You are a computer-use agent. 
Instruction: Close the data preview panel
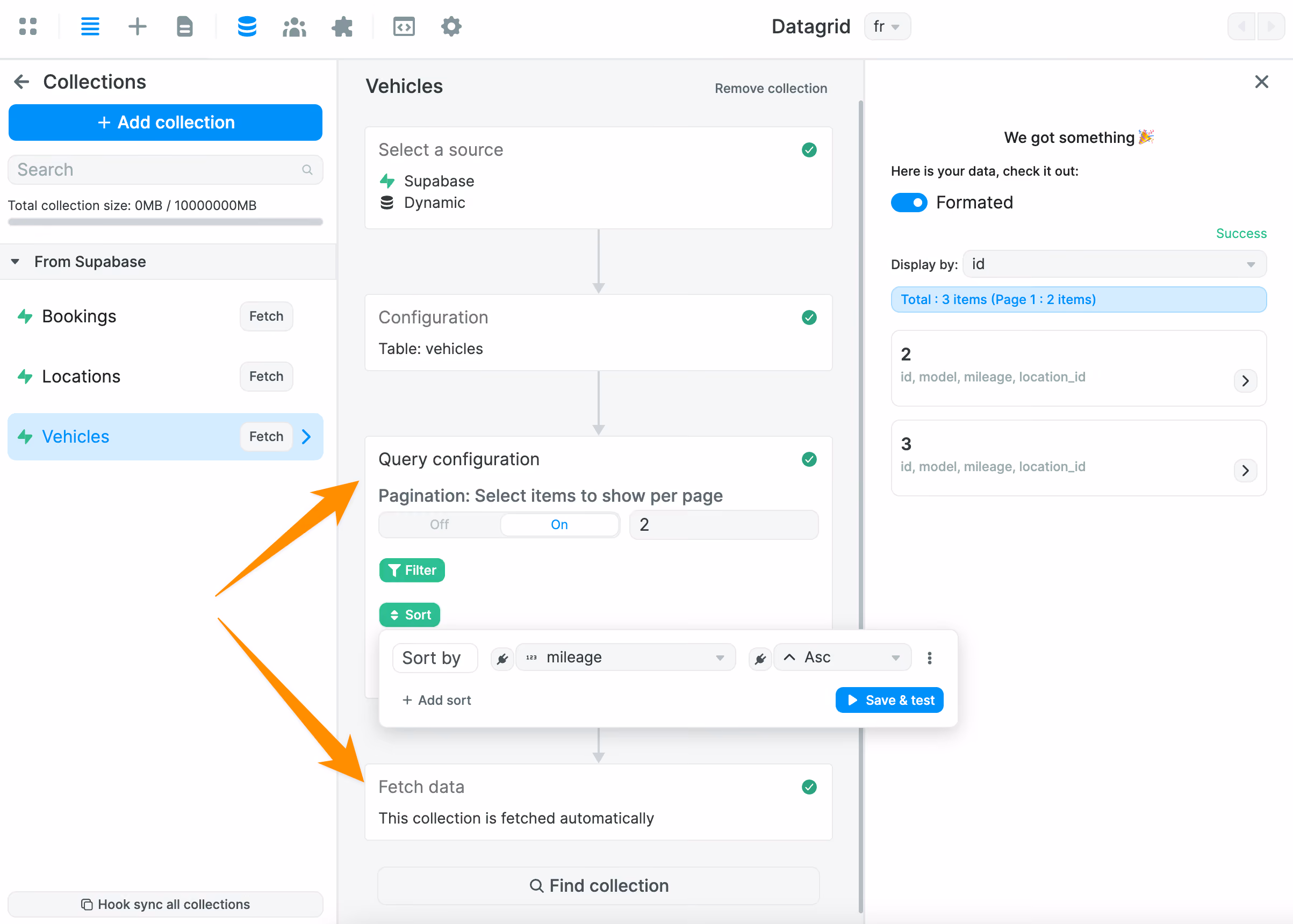tap(1261, 82)
